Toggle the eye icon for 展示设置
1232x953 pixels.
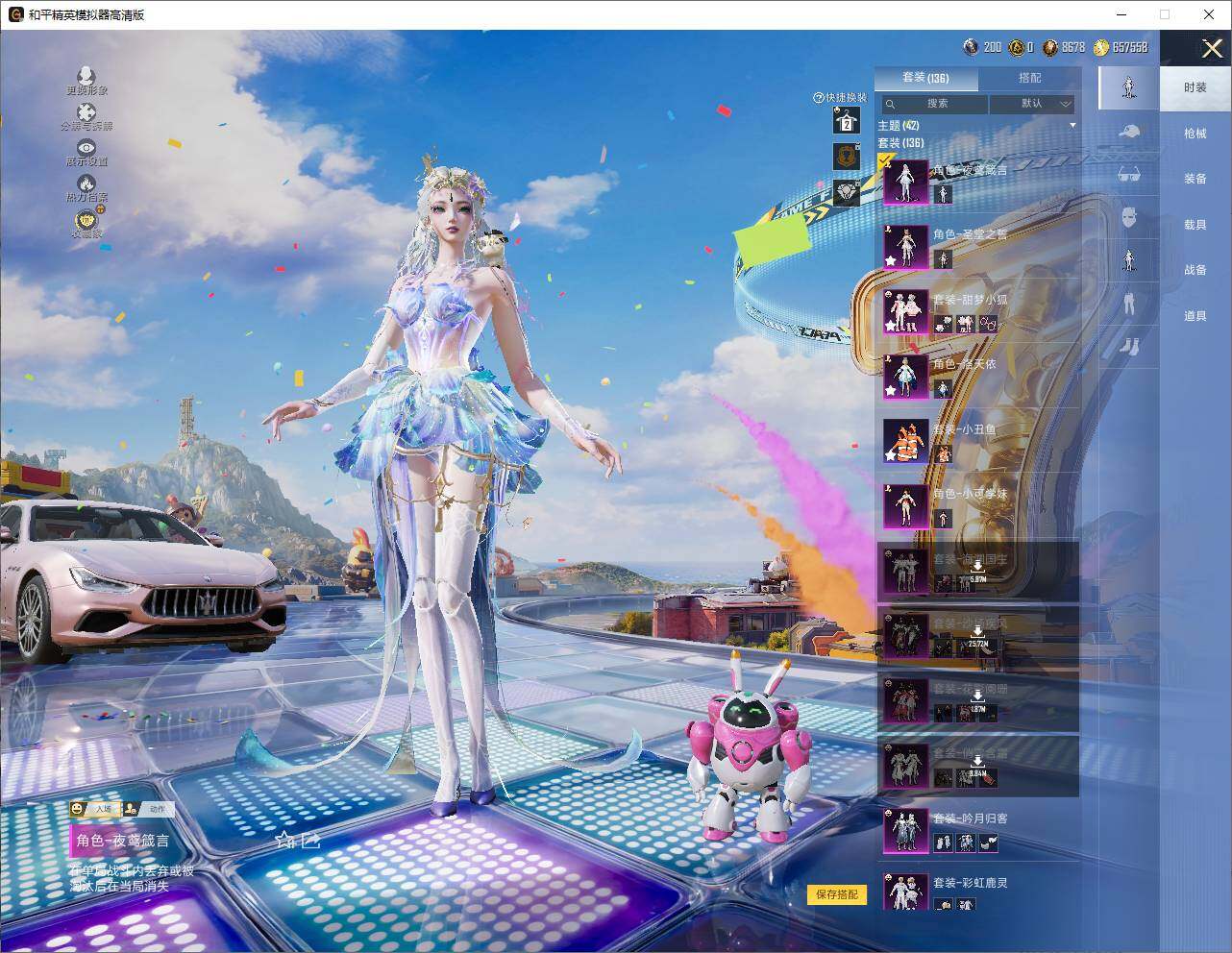click(x=86, y=147)
